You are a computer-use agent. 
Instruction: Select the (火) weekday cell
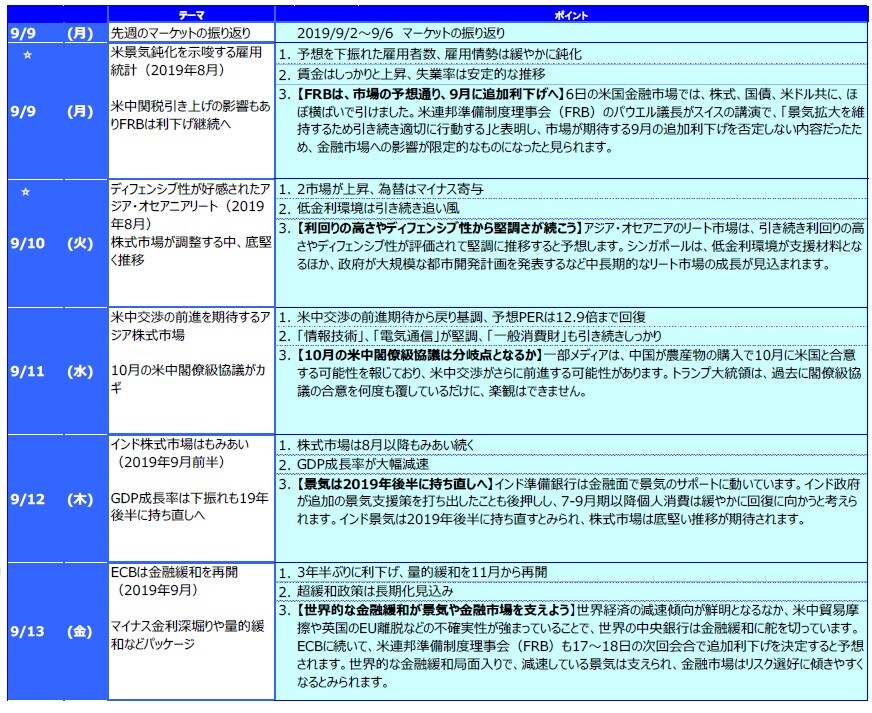(80, 242)
